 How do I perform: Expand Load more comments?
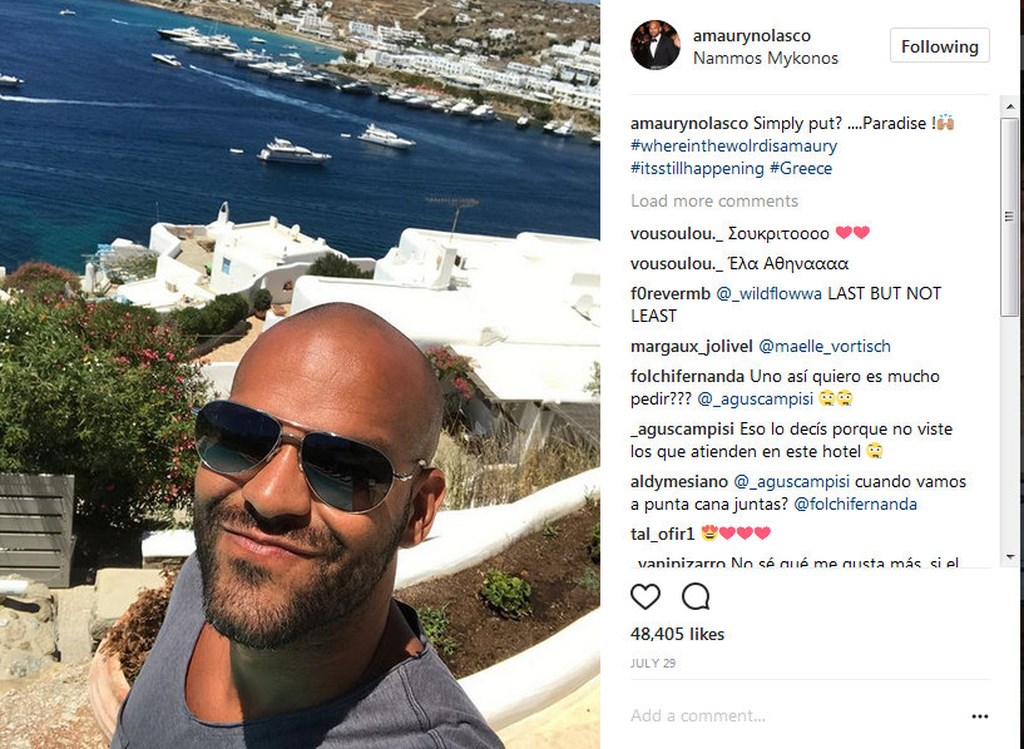(x=714, y=201)
